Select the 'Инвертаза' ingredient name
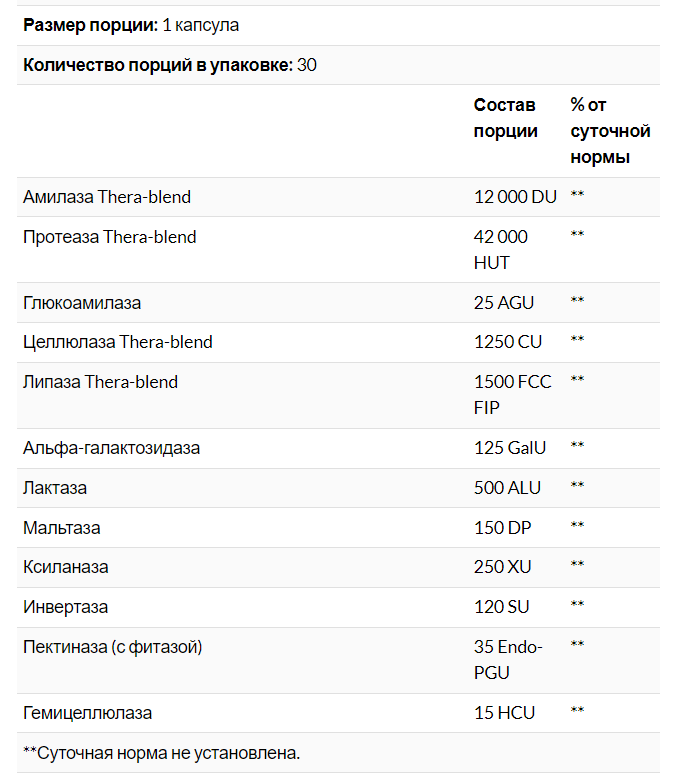Image resolution: width=673 pixels, height=776 pixels. pyautogui.click(x=66, y=607)
